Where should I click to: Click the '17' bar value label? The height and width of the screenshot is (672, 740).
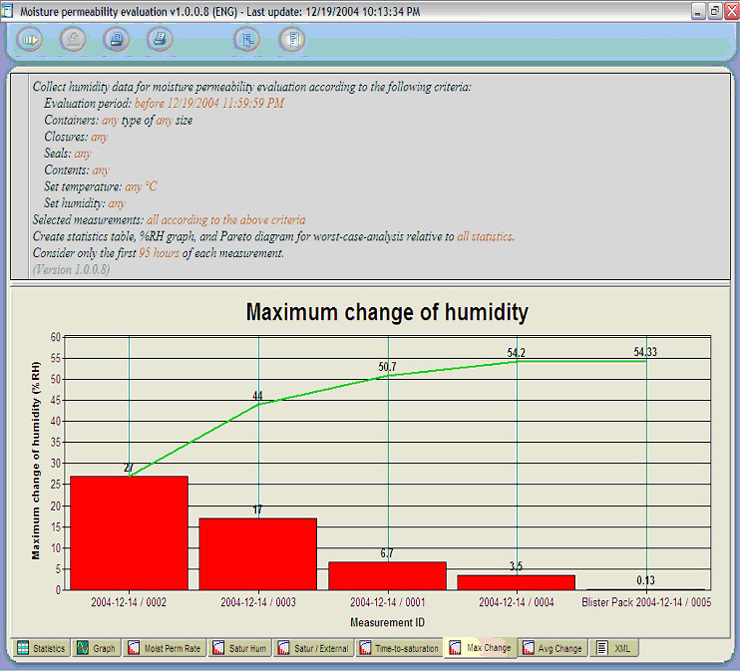(257, 510)
